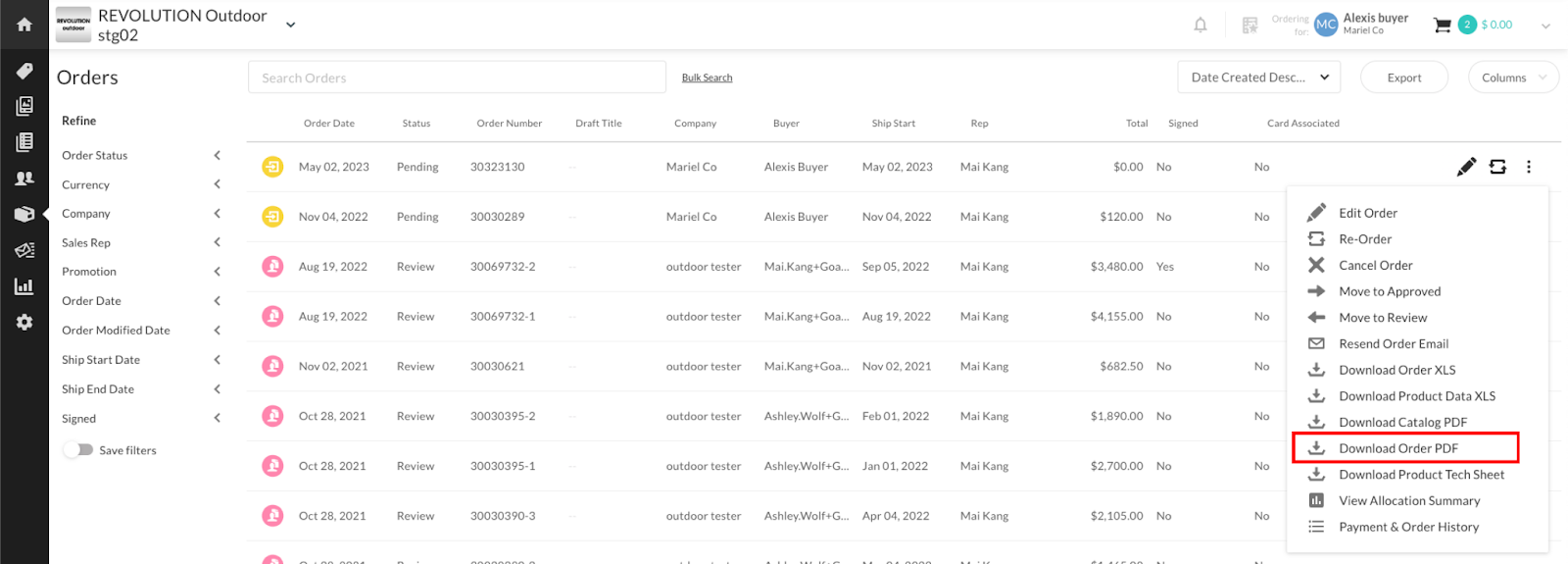The width and height of the screenshot is (1568, 564).
Task: Expand the Signed filter
Action: point(217,418)
